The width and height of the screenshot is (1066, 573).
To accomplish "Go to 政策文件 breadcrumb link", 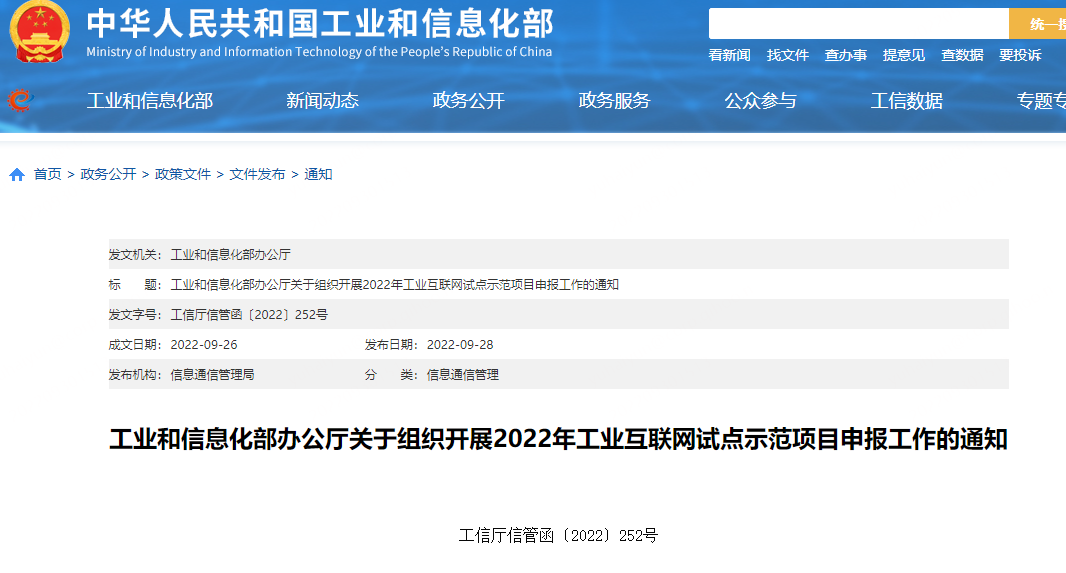I will click(x=183, y=175).
